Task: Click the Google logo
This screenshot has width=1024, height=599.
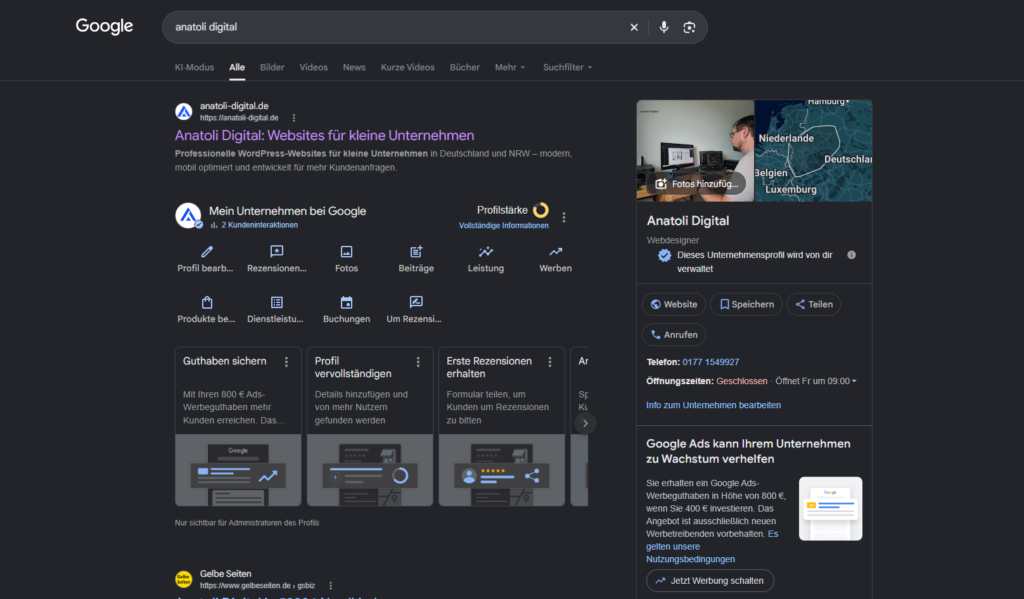Action: tap(104, 26)
